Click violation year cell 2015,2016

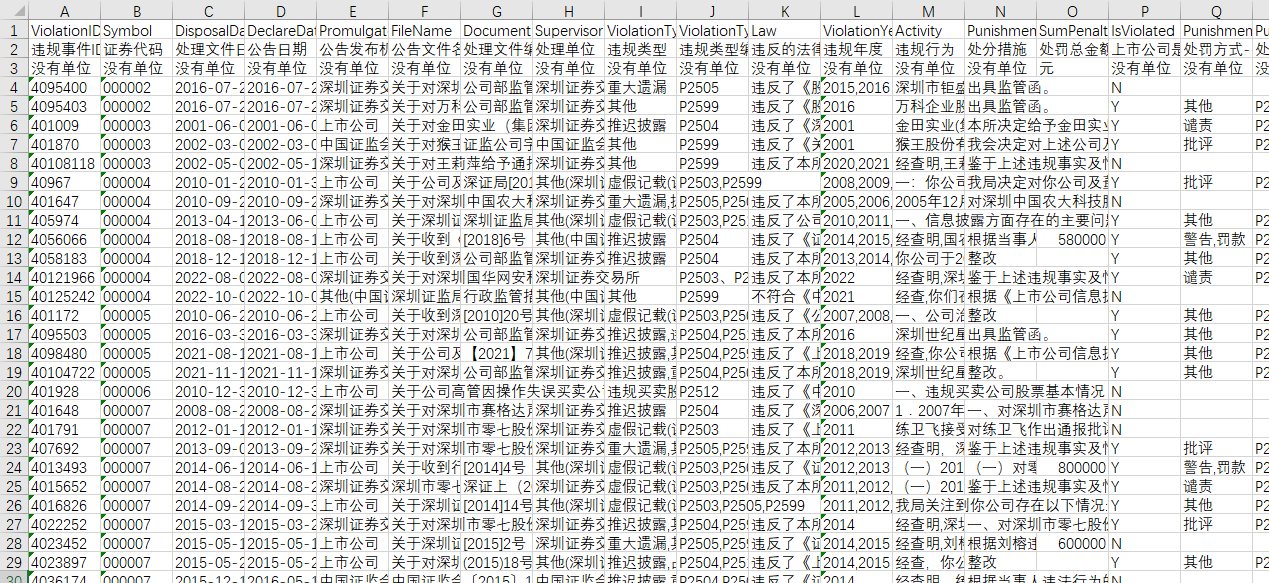tap(856, 88)
